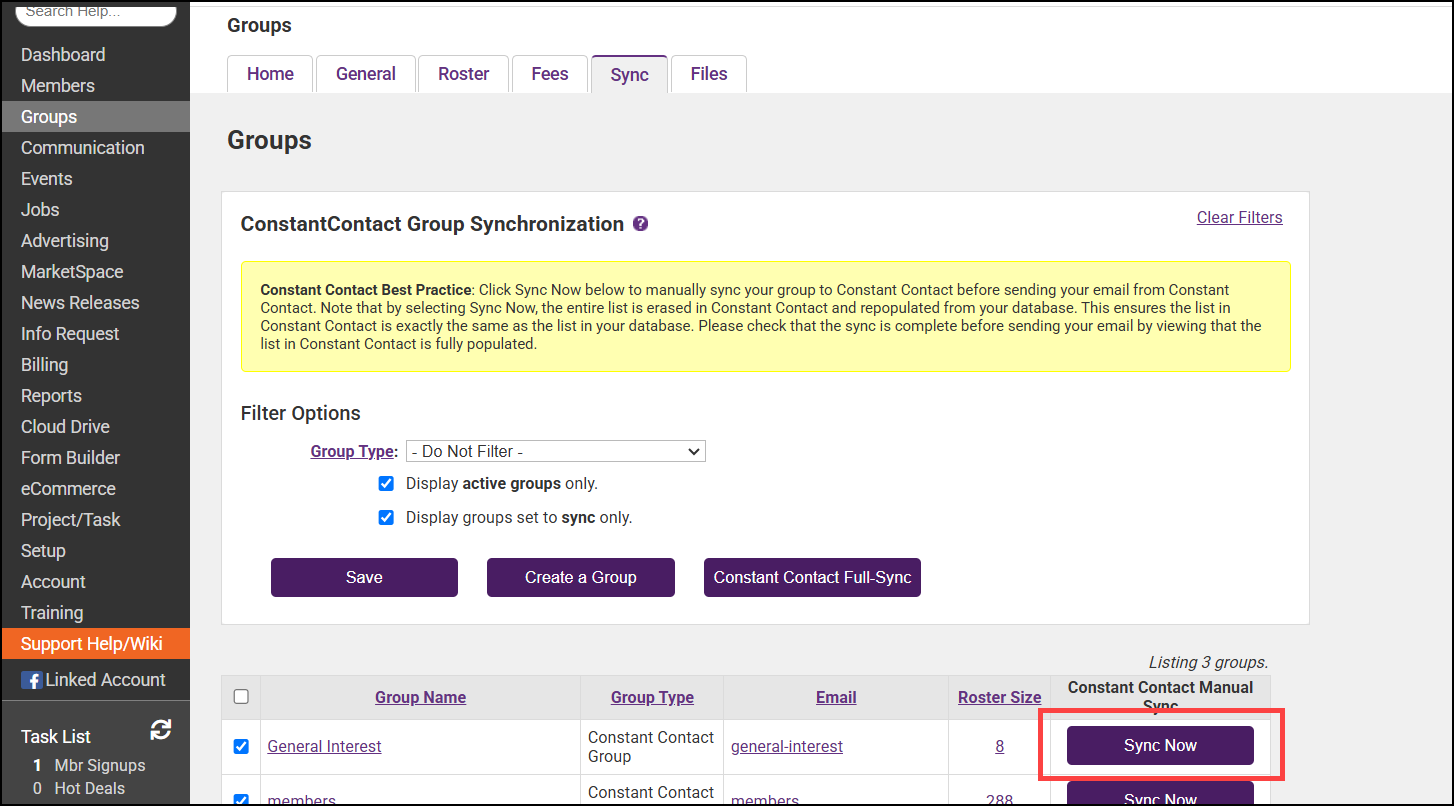Click the Create a Group button

[581, 578]
